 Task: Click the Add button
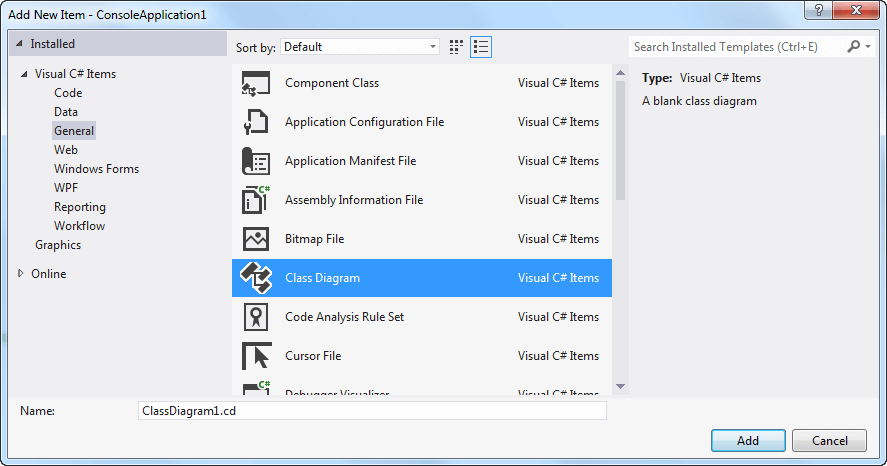tap(748, 441)
